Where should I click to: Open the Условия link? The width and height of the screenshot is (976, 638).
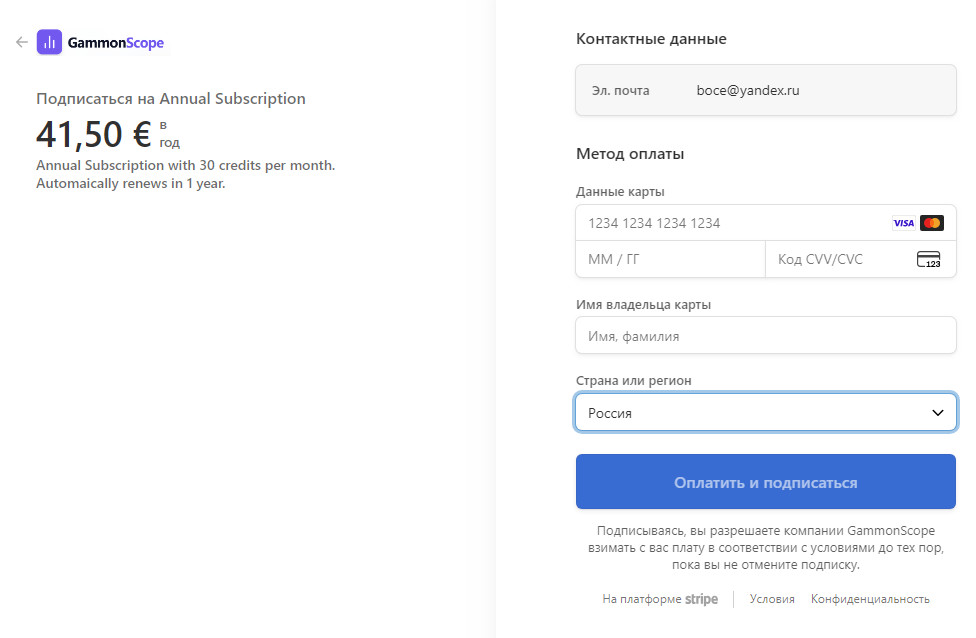pyautogui.click(x=772, y=599)
